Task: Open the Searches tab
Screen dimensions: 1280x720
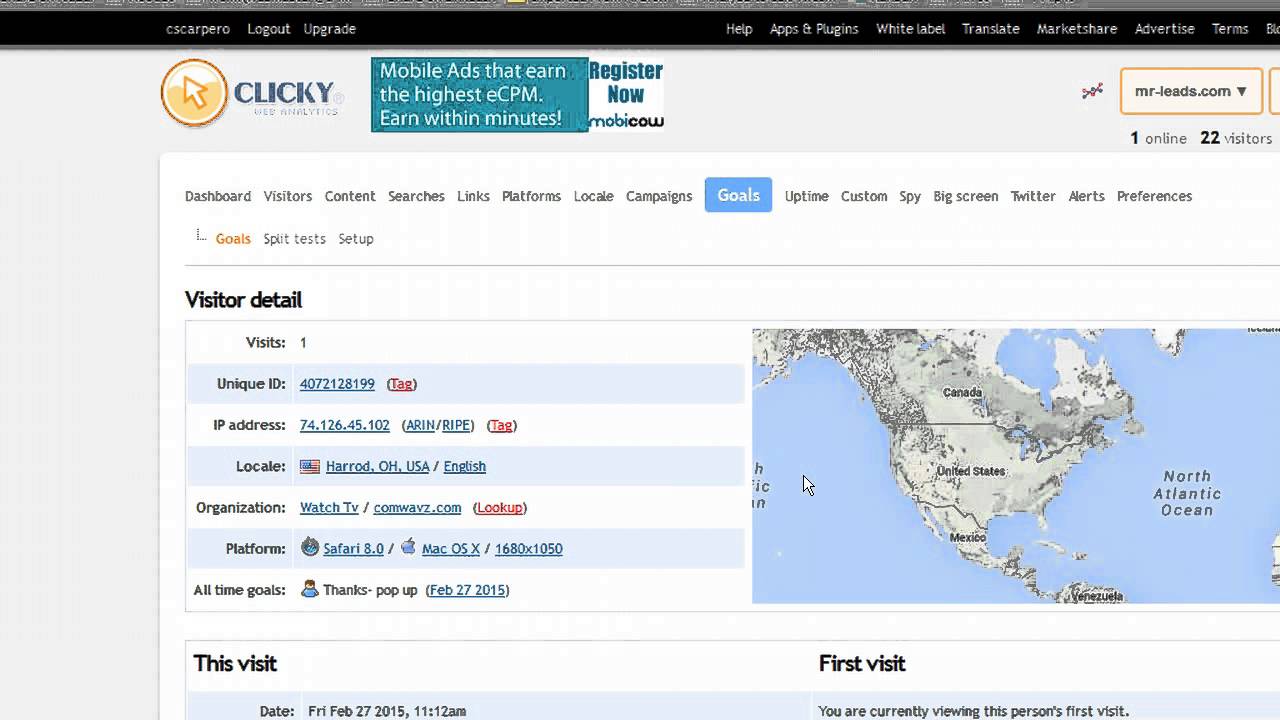Action: pos(416,196)
